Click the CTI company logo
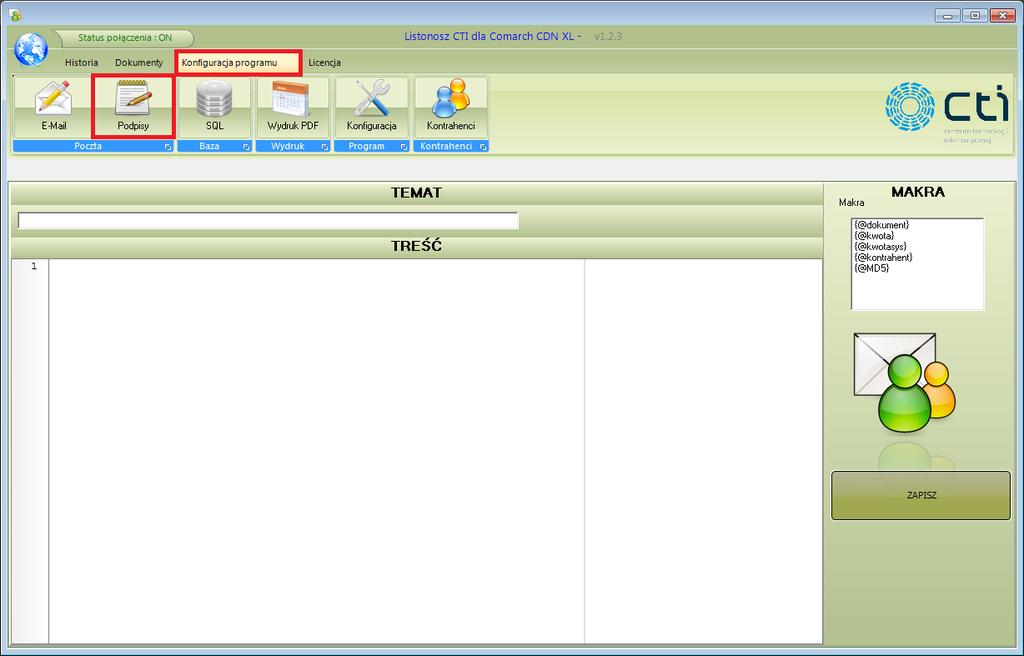Image resolution: width=1024 pixels, height=656 pixels. point(947,112)
